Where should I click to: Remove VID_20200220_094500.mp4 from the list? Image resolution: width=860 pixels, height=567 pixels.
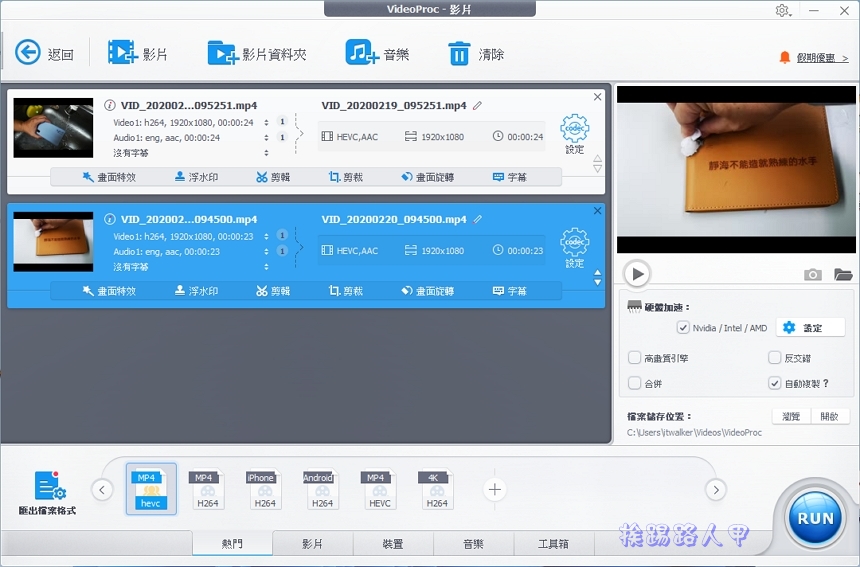point(597,211)
